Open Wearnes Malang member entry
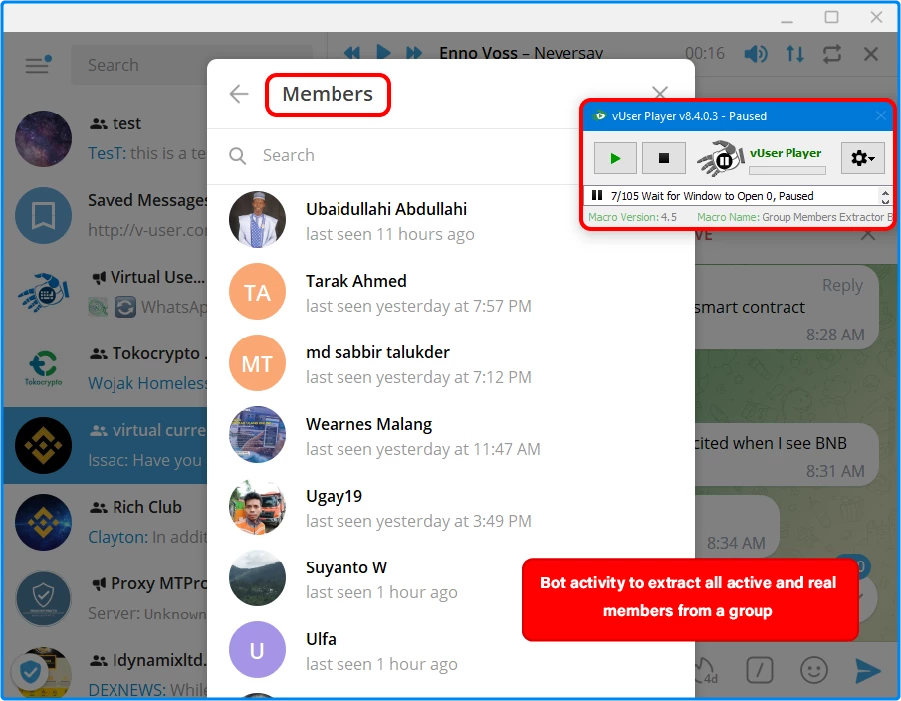 (451, 436)
